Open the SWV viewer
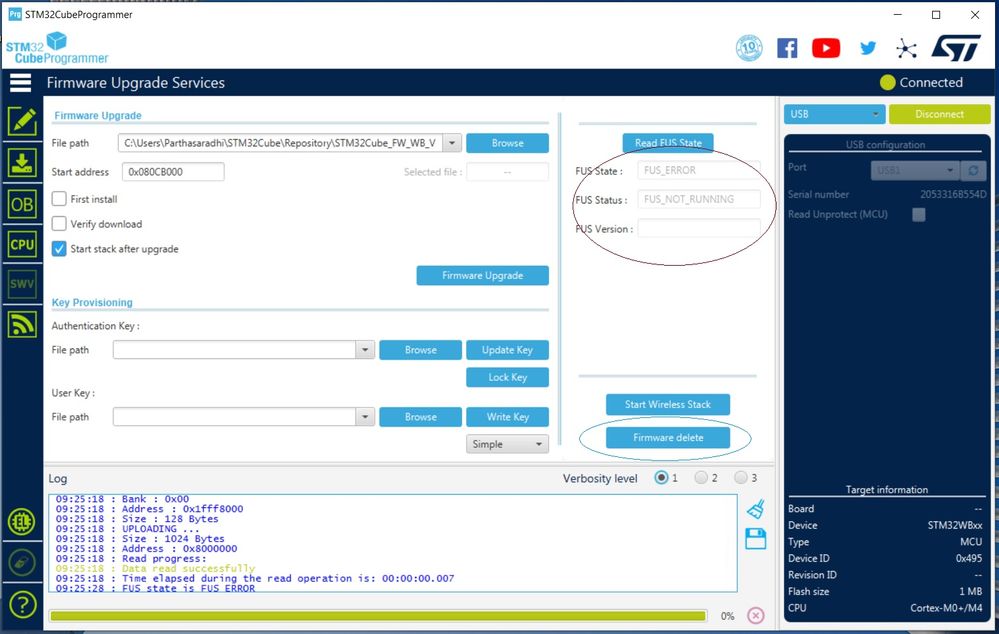Viewport: 999px width, 634px height. click(22, 284)
